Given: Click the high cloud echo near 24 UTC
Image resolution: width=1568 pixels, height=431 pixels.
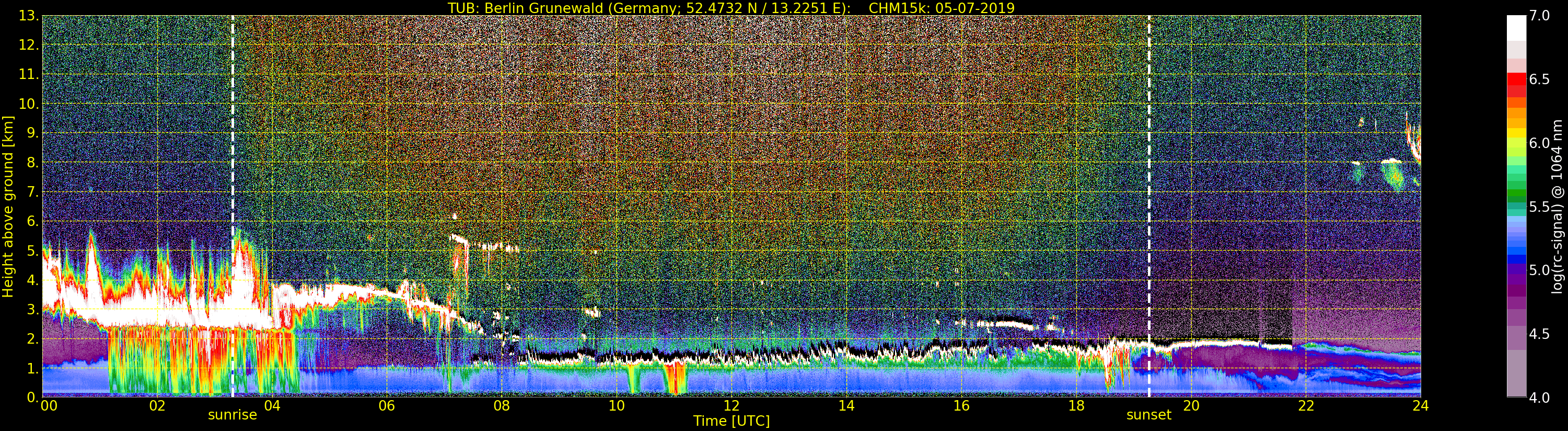Looking at the screenshot, I should coord(1413,140).
